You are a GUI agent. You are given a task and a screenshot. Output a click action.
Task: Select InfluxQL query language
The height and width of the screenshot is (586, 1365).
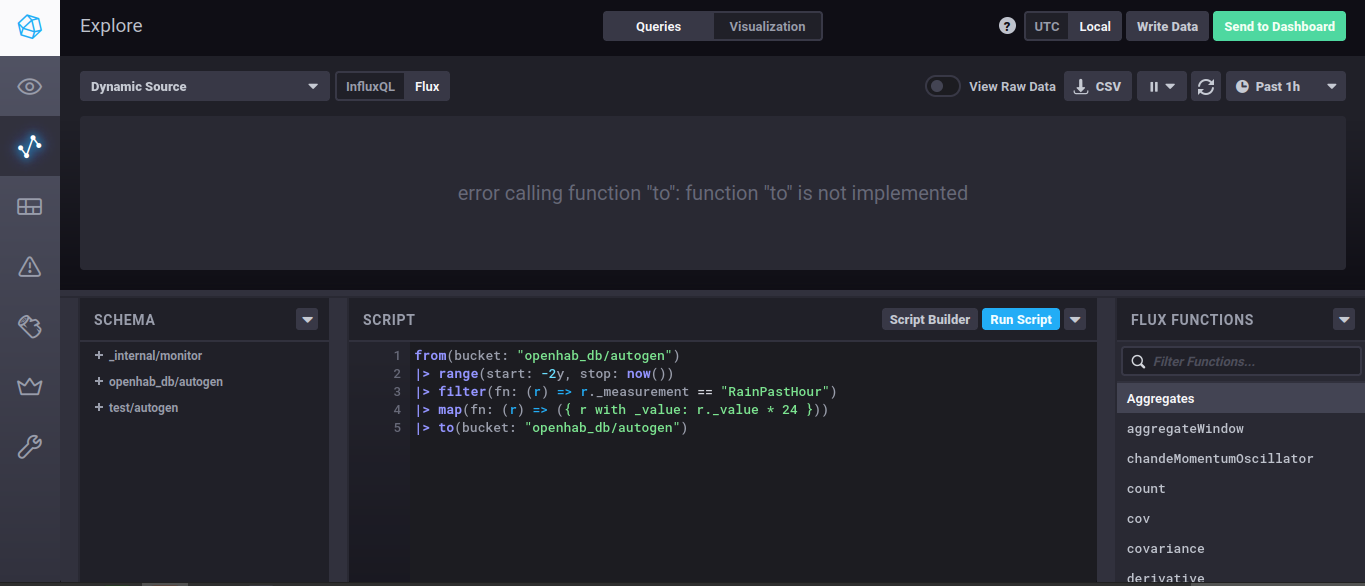370,87
